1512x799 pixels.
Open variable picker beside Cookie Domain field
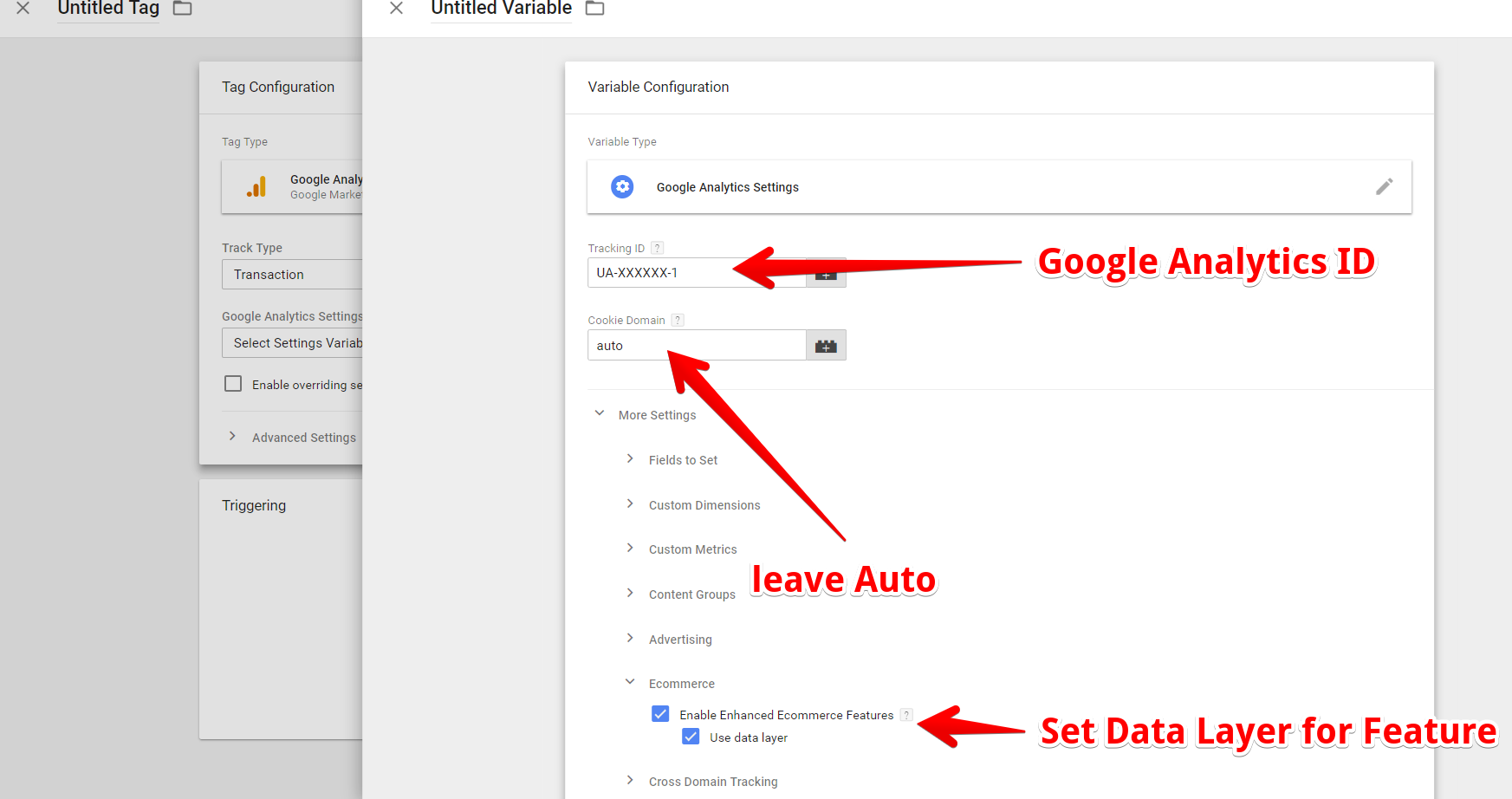pyautogui.click(x=826, y=345)
